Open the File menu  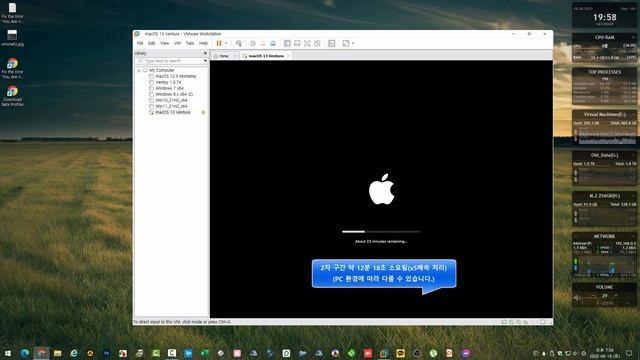click(x=140, y=43)
